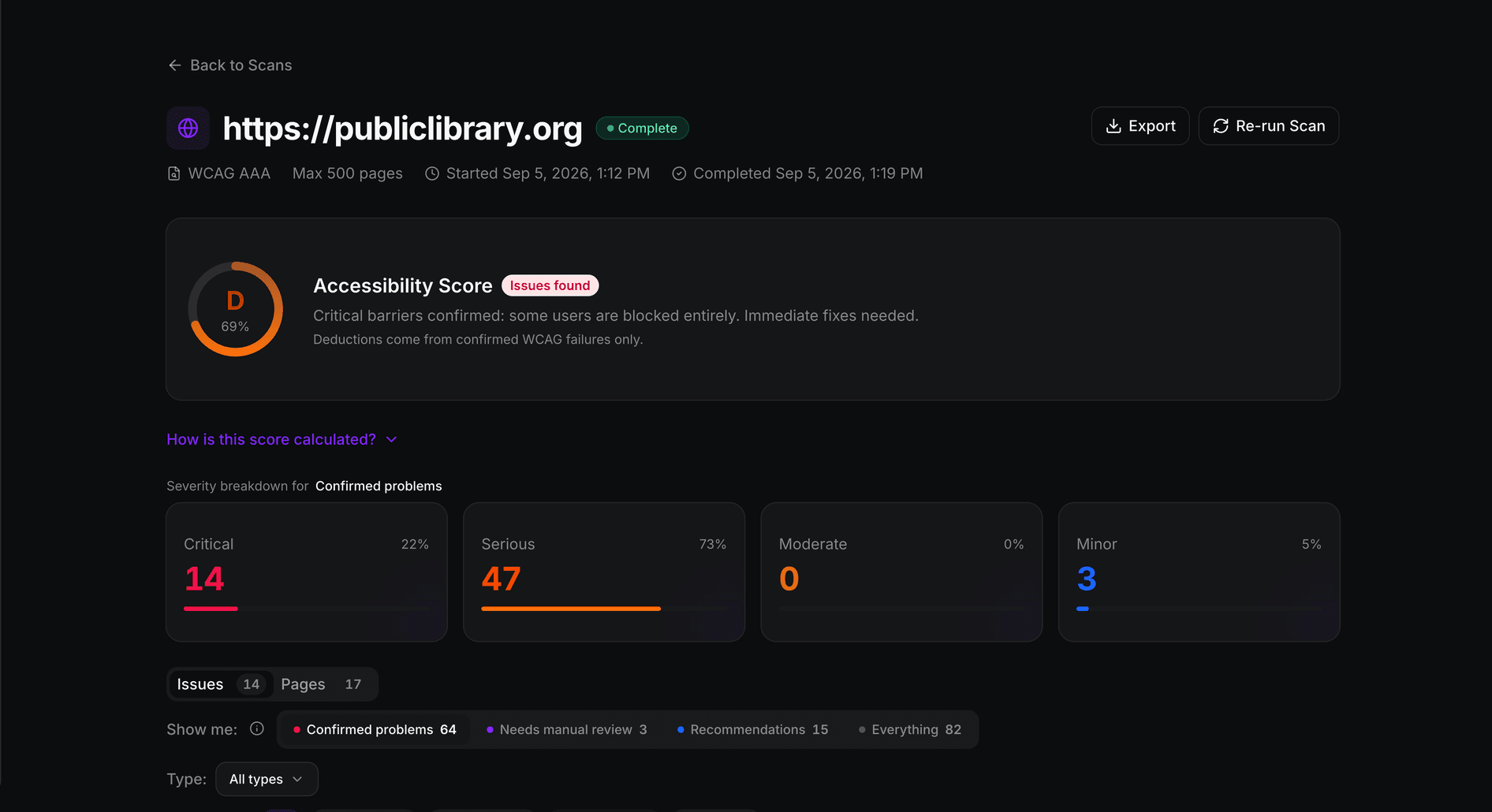The height and width of the screenshot is (812, 1492).
Task: Click the download icon in Export
Action: [x=1113, y=126]
